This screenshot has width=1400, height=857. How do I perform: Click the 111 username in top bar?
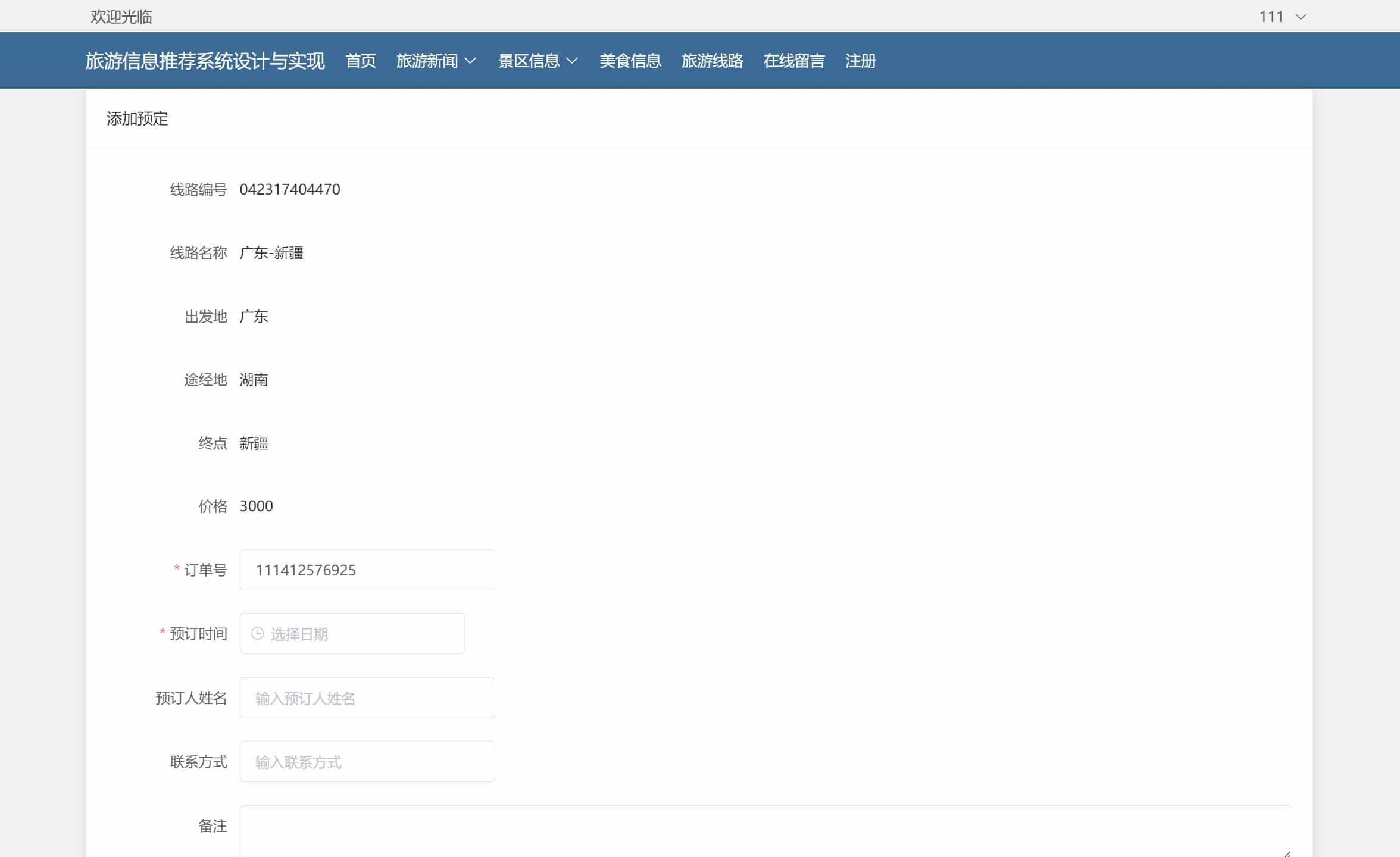click(x=1271, y=17)
